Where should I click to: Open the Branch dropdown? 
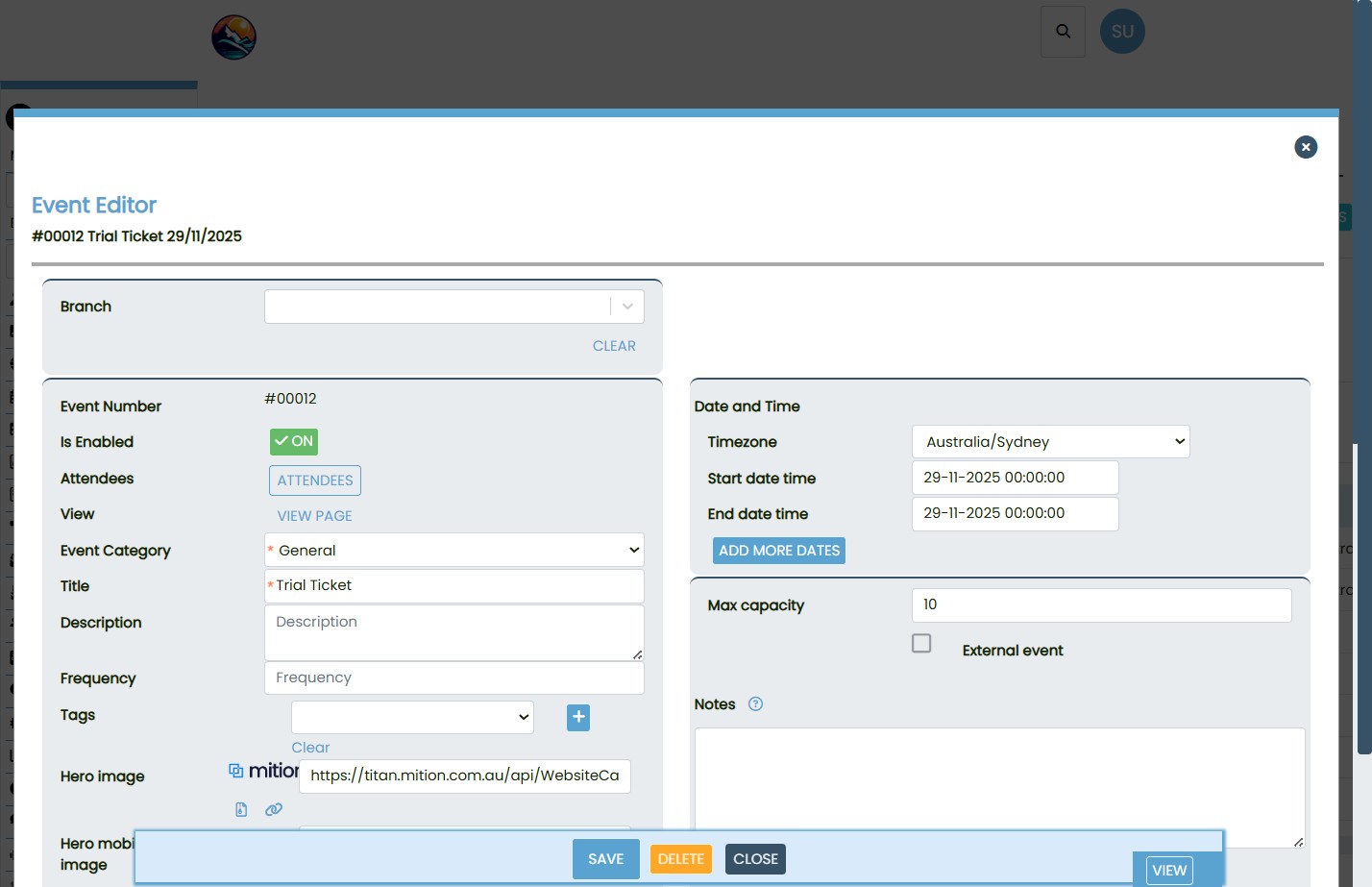453,307
